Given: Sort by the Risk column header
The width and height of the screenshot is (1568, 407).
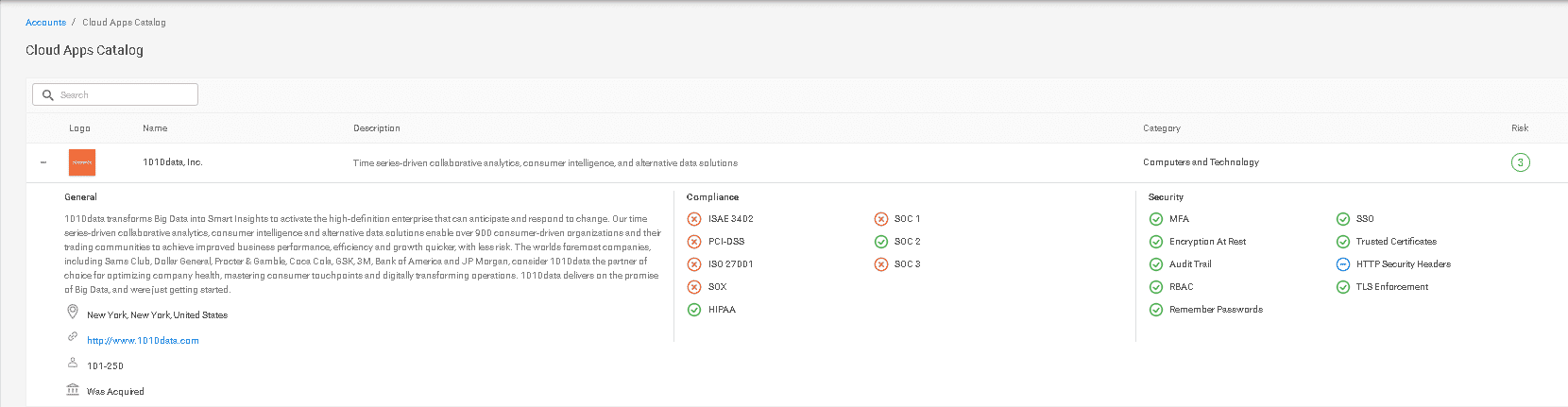Looking at the screenshot, I should [1520, 128].
